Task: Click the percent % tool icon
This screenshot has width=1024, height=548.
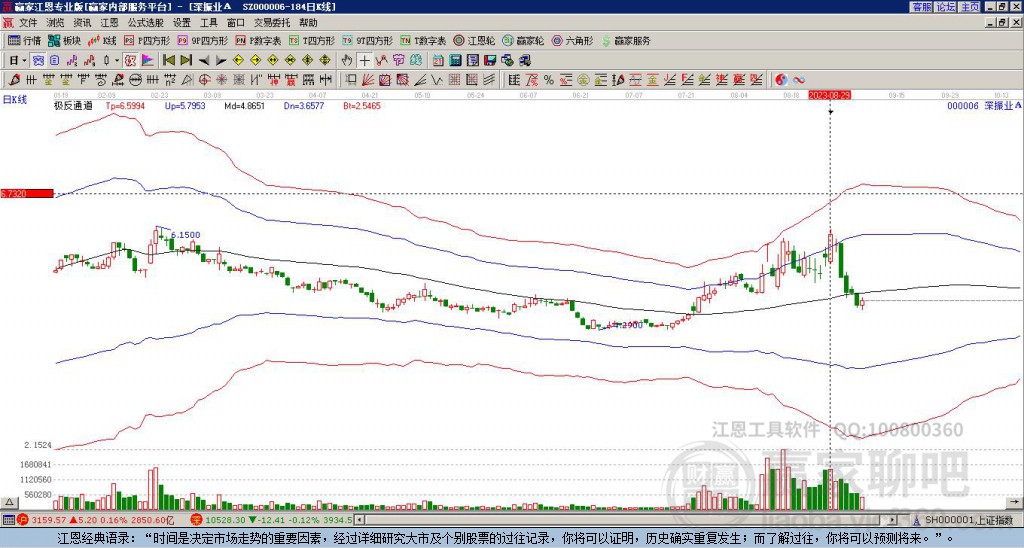Action: click(x=549, y=80)
